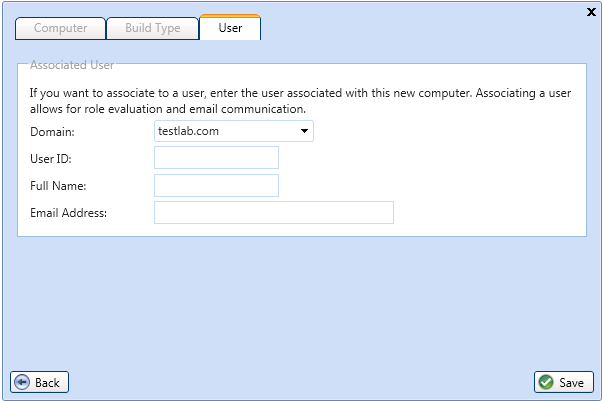Open the testlab.com domain combo box

234,131
